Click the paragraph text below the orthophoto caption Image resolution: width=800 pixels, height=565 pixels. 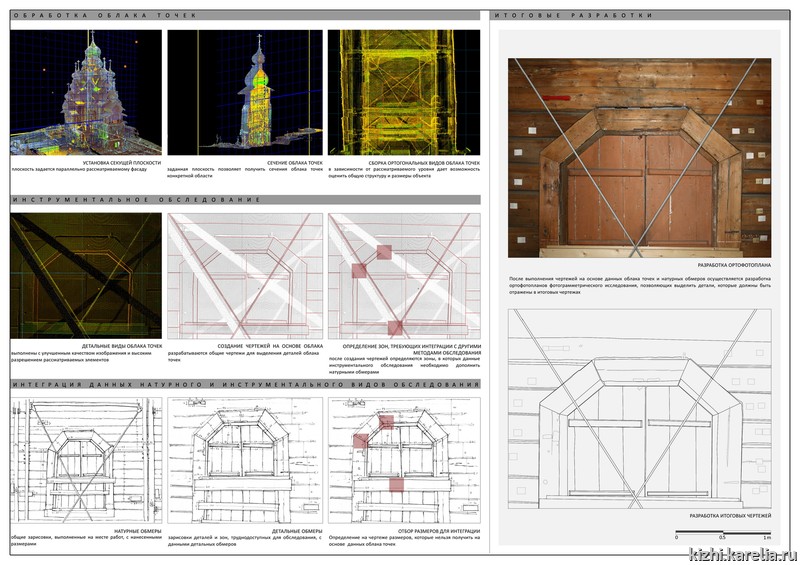(x=639, y=285)
